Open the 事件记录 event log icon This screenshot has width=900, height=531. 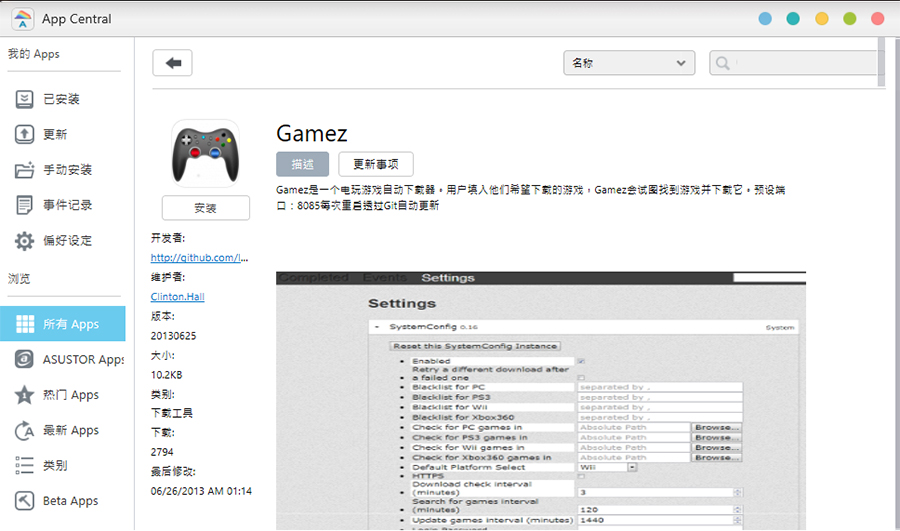point(25,205)
